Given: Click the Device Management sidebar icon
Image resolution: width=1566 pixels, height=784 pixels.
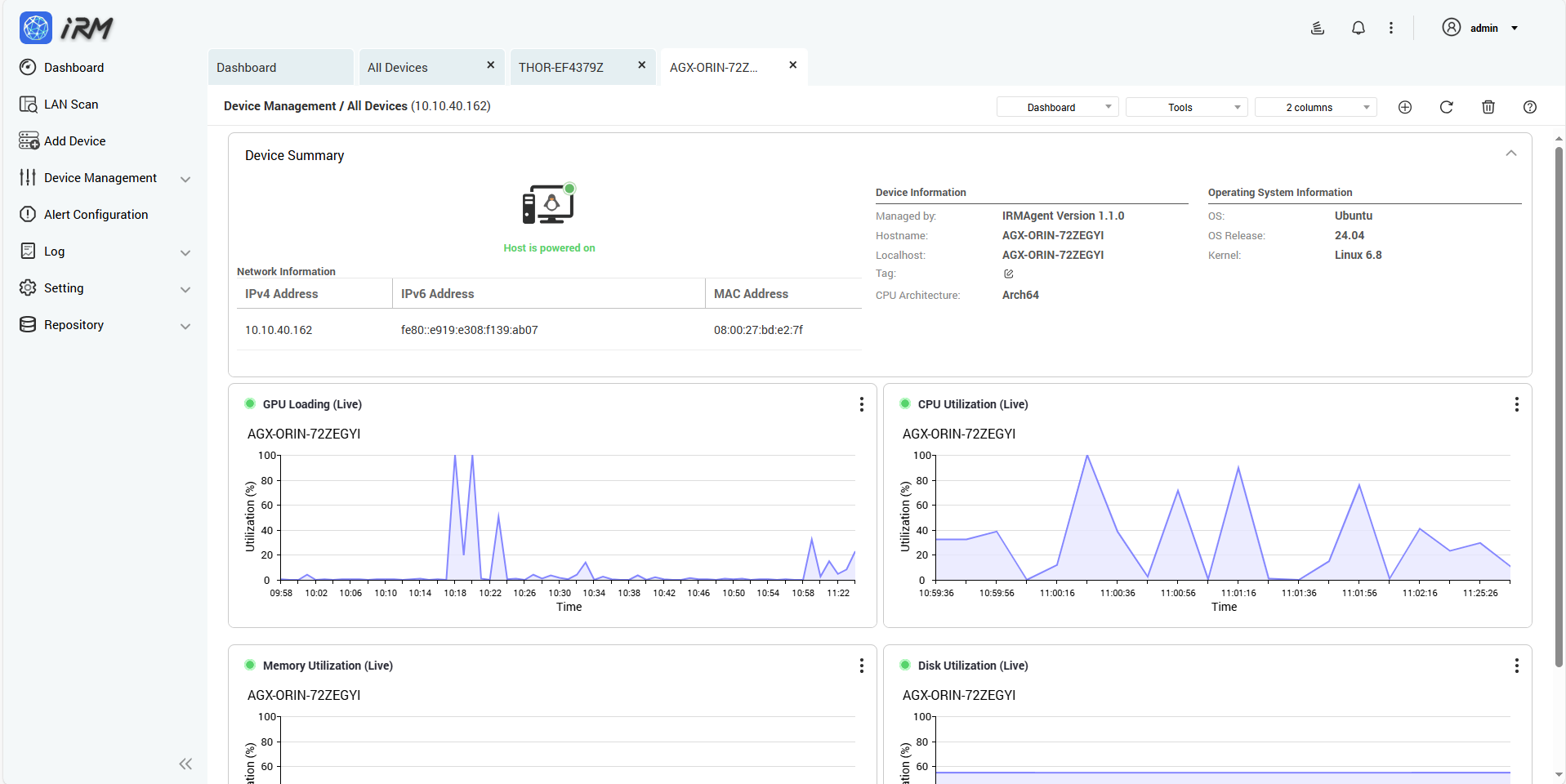Looking at the screenshot, I should tap(28, 177).
